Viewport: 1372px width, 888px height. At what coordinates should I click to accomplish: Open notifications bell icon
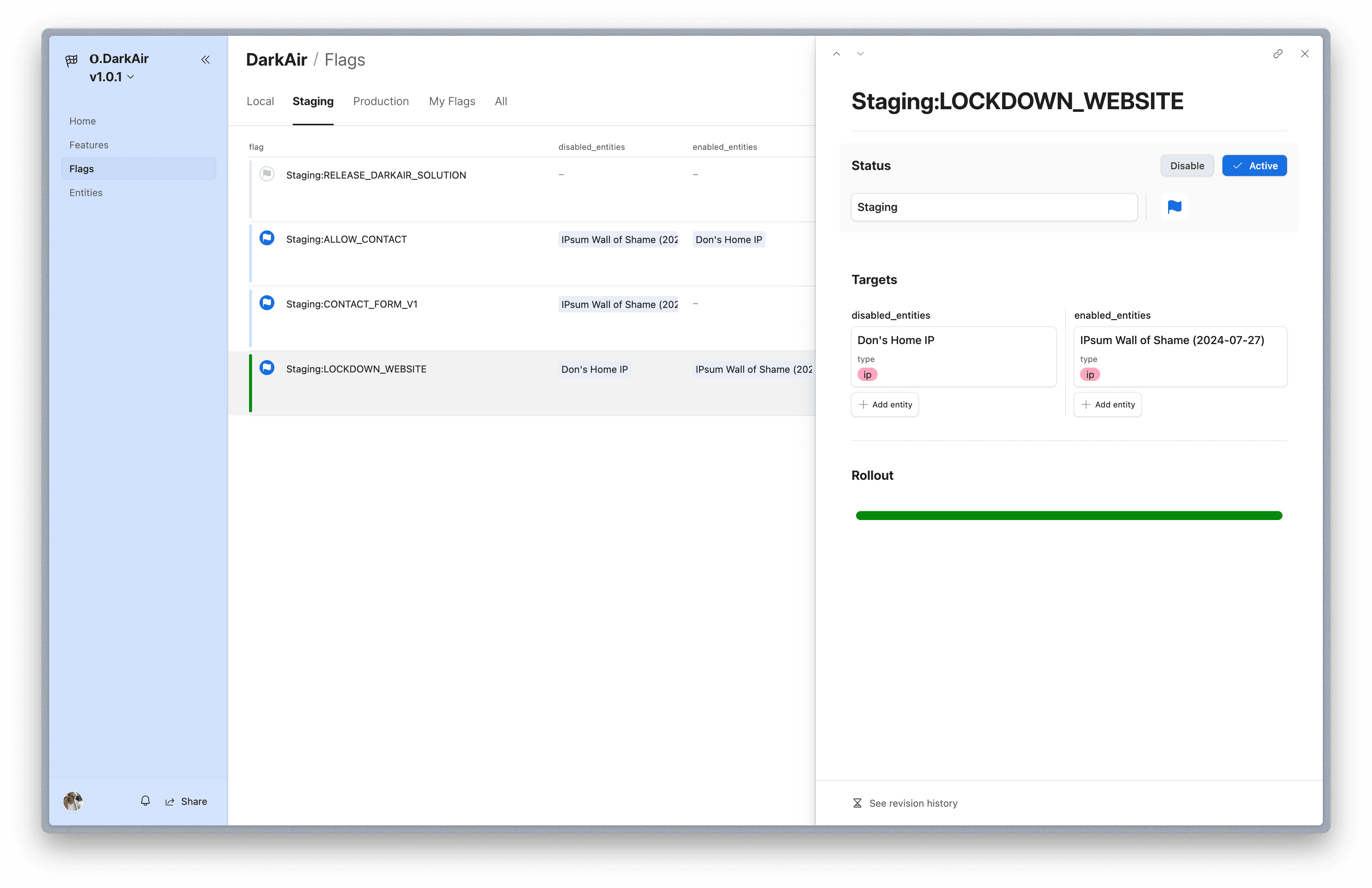(145, 801)
